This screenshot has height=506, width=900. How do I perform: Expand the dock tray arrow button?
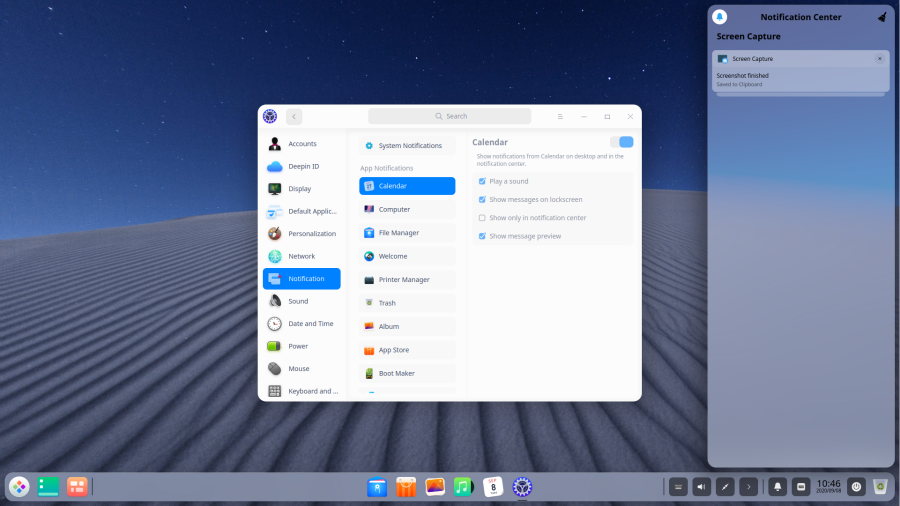[x=746, y=487]
